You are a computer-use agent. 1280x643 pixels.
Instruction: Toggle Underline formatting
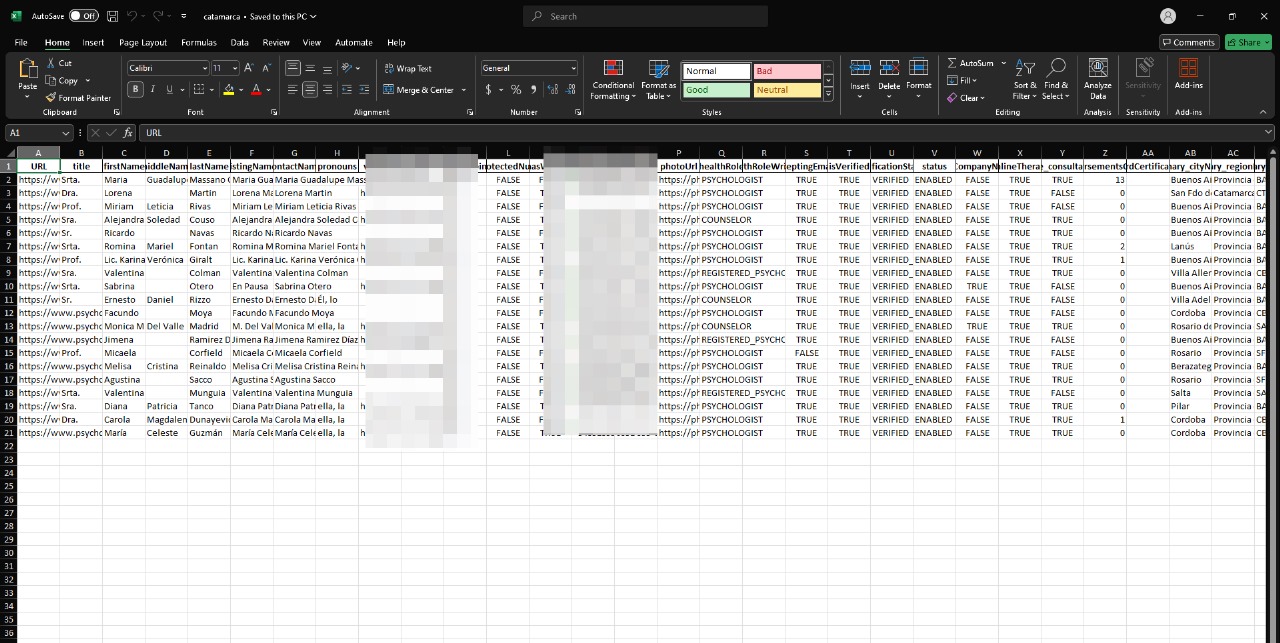(x=170, y=89)
